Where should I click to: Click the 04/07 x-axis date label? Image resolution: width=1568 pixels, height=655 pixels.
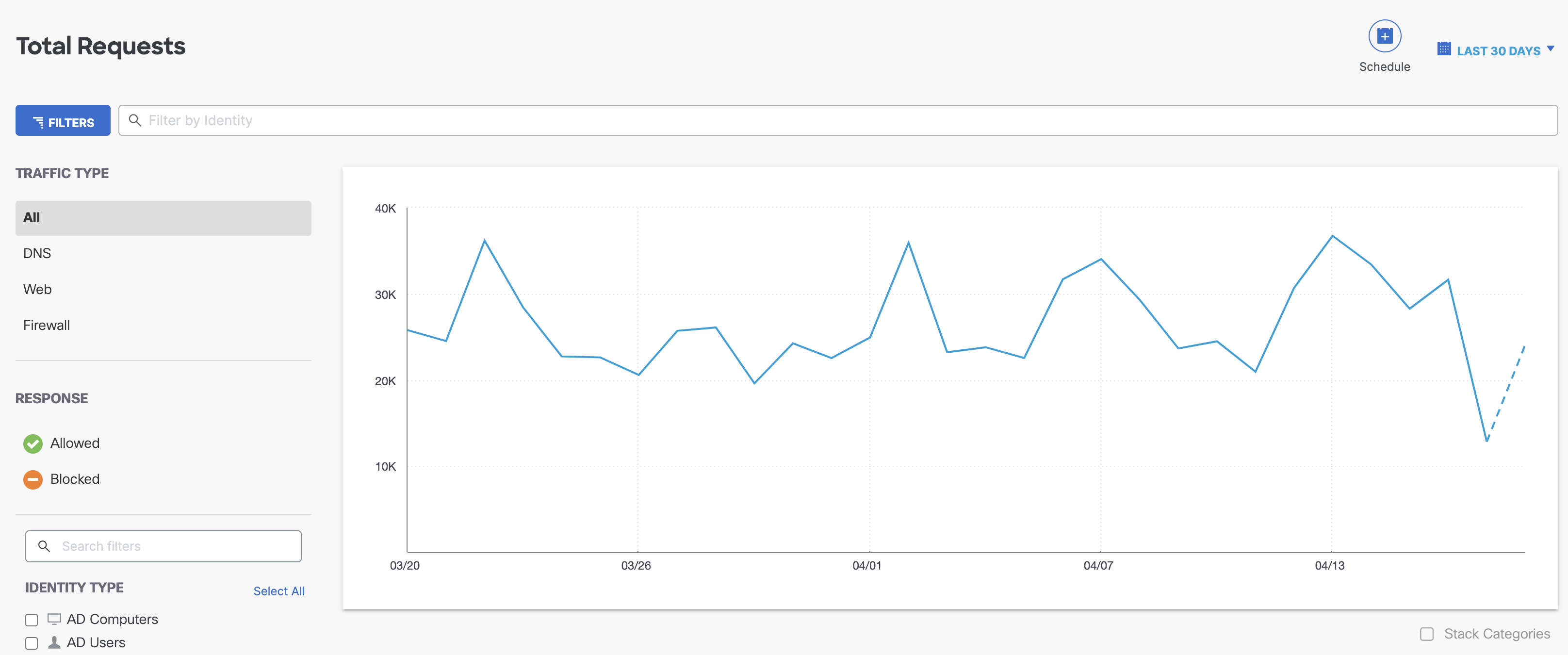pos(1098,566)
